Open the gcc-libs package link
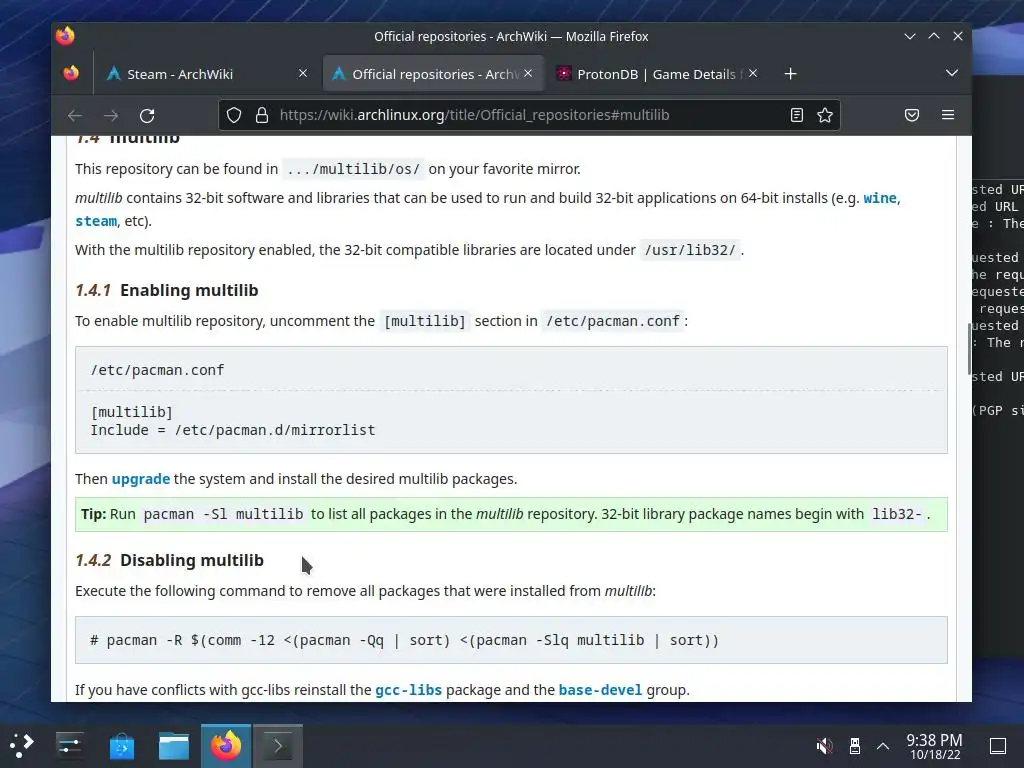Viewport: 1024px width, 768px height. tap(408, 690)
